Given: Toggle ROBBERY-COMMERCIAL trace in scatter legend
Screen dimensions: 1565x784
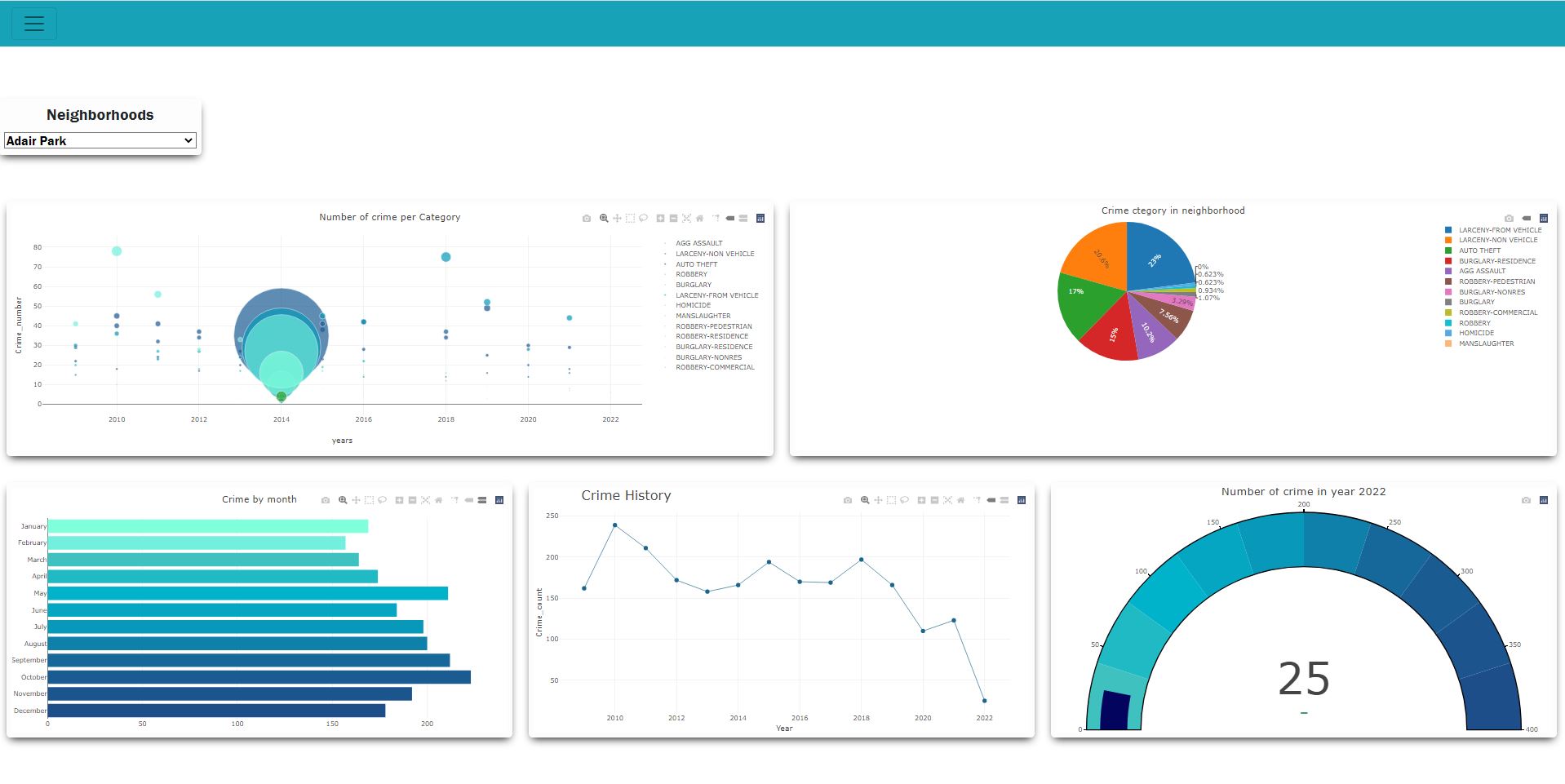Looking at the screenshot, I should 715,367.
